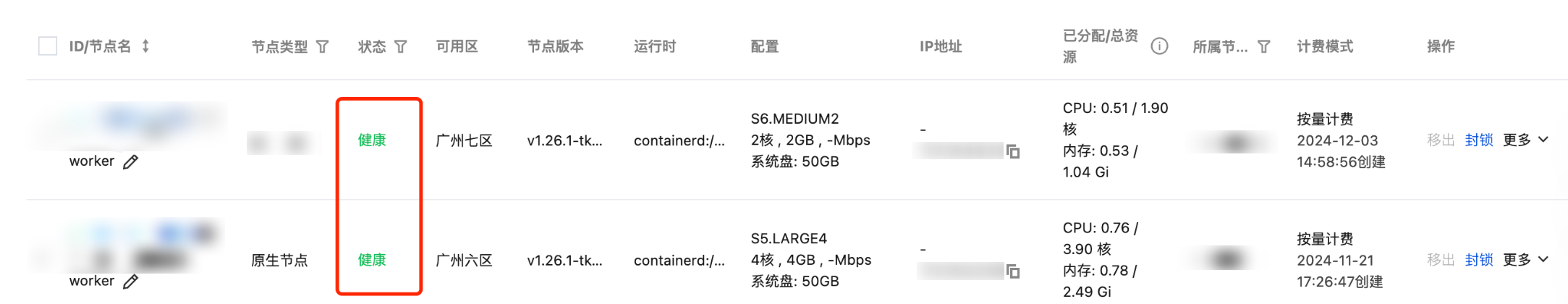Click 健康 status of 原生节点 row
Image resolution: width=1568 pixels, height=304 pixels.
point(372,260)
